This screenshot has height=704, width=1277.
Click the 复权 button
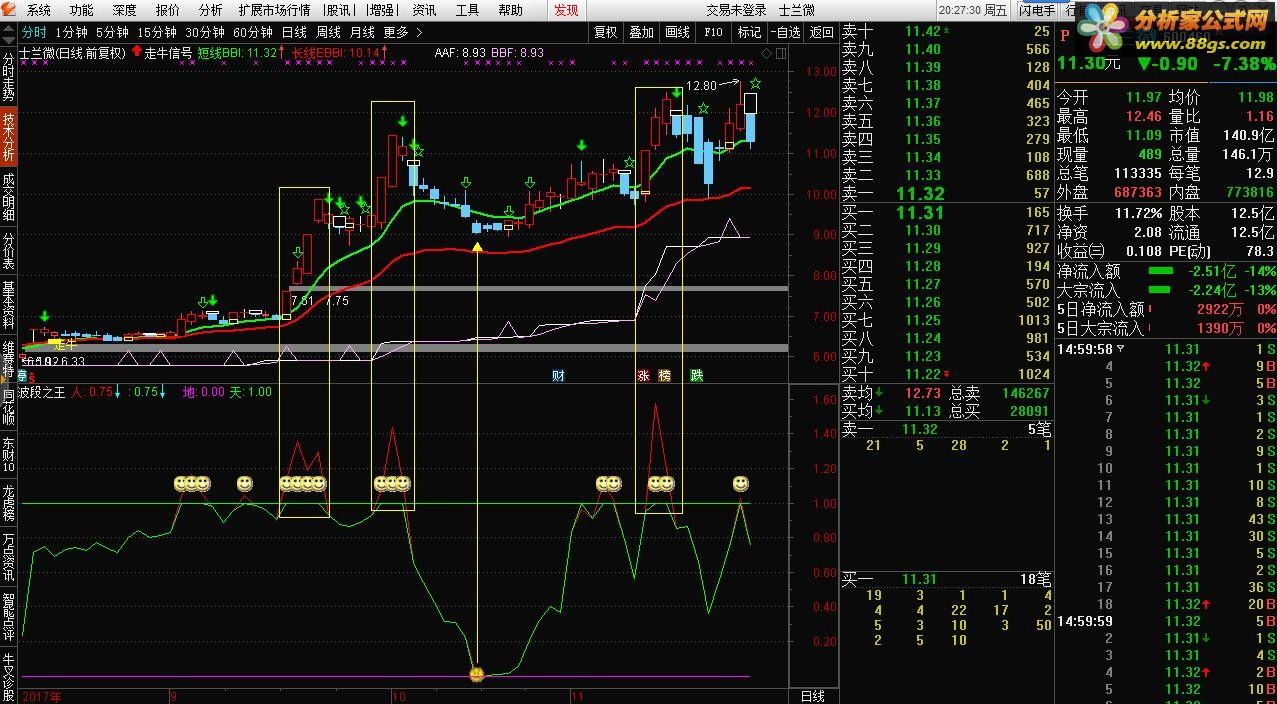pos(605,32)
